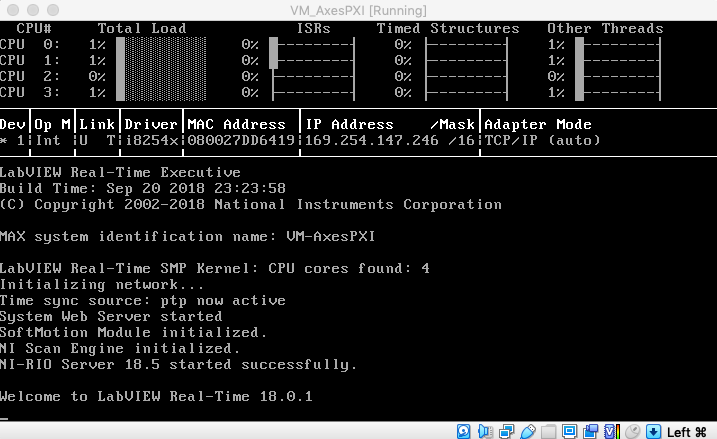Click the Timed Structures header
This screenshot has height=439, width=717.
click(x=448, y=28)
